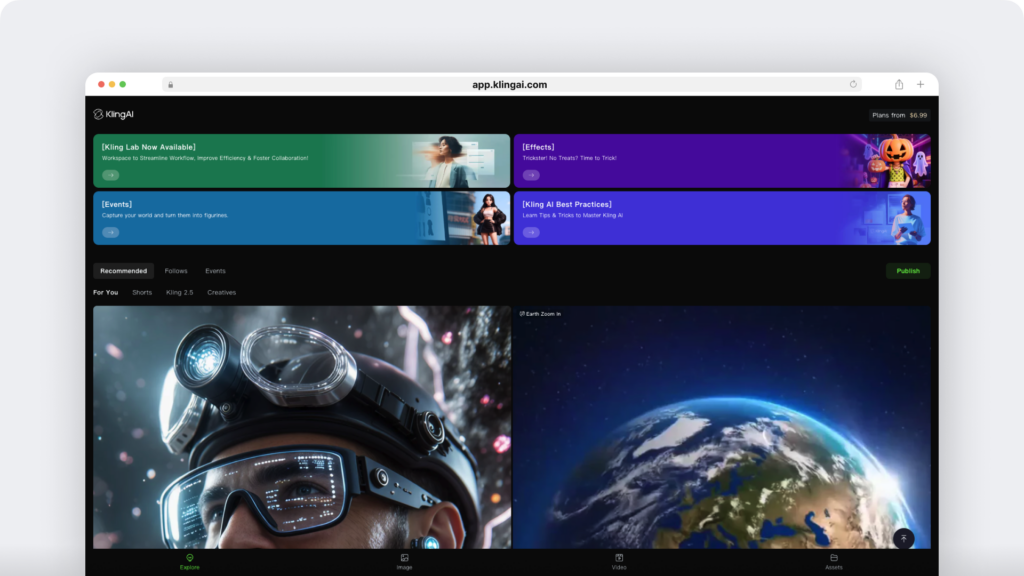The width and height of the screenshot is (1024, 576).
Task: Switch to the Follows tab
Action: pos(176,271)
